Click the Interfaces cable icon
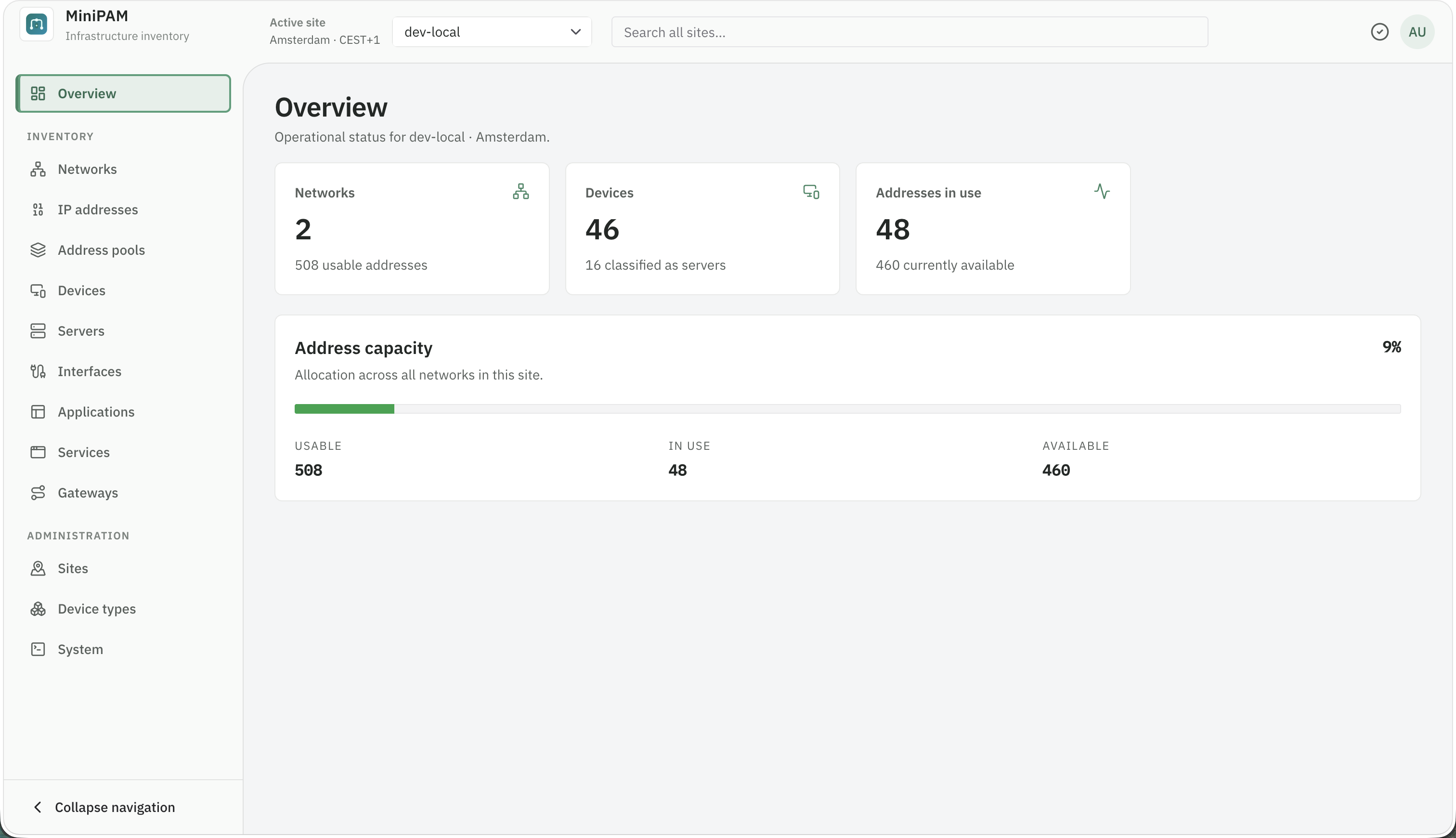Screen dimensions: 1456x838 [38, 371]
